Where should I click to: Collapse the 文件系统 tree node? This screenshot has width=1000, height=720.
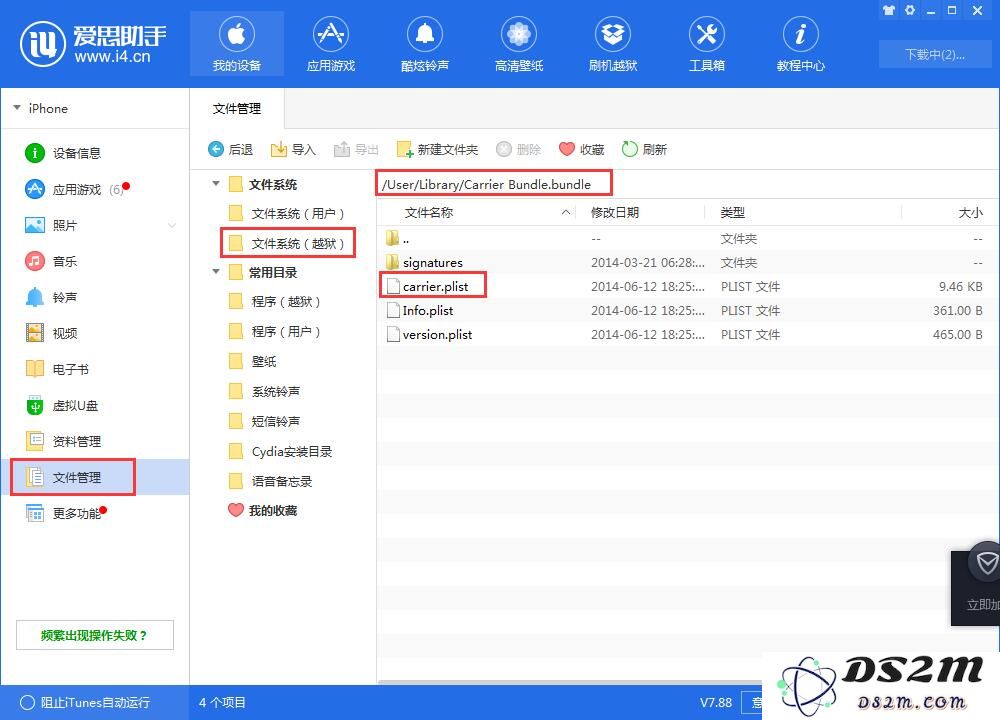216,184
